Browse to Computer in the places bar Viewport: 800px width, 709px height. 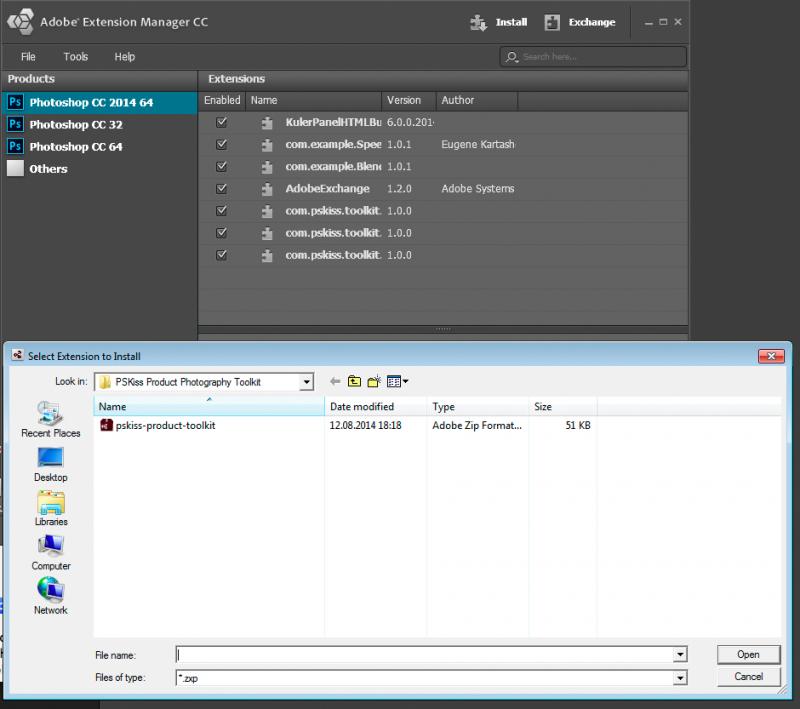pos(51,553)
